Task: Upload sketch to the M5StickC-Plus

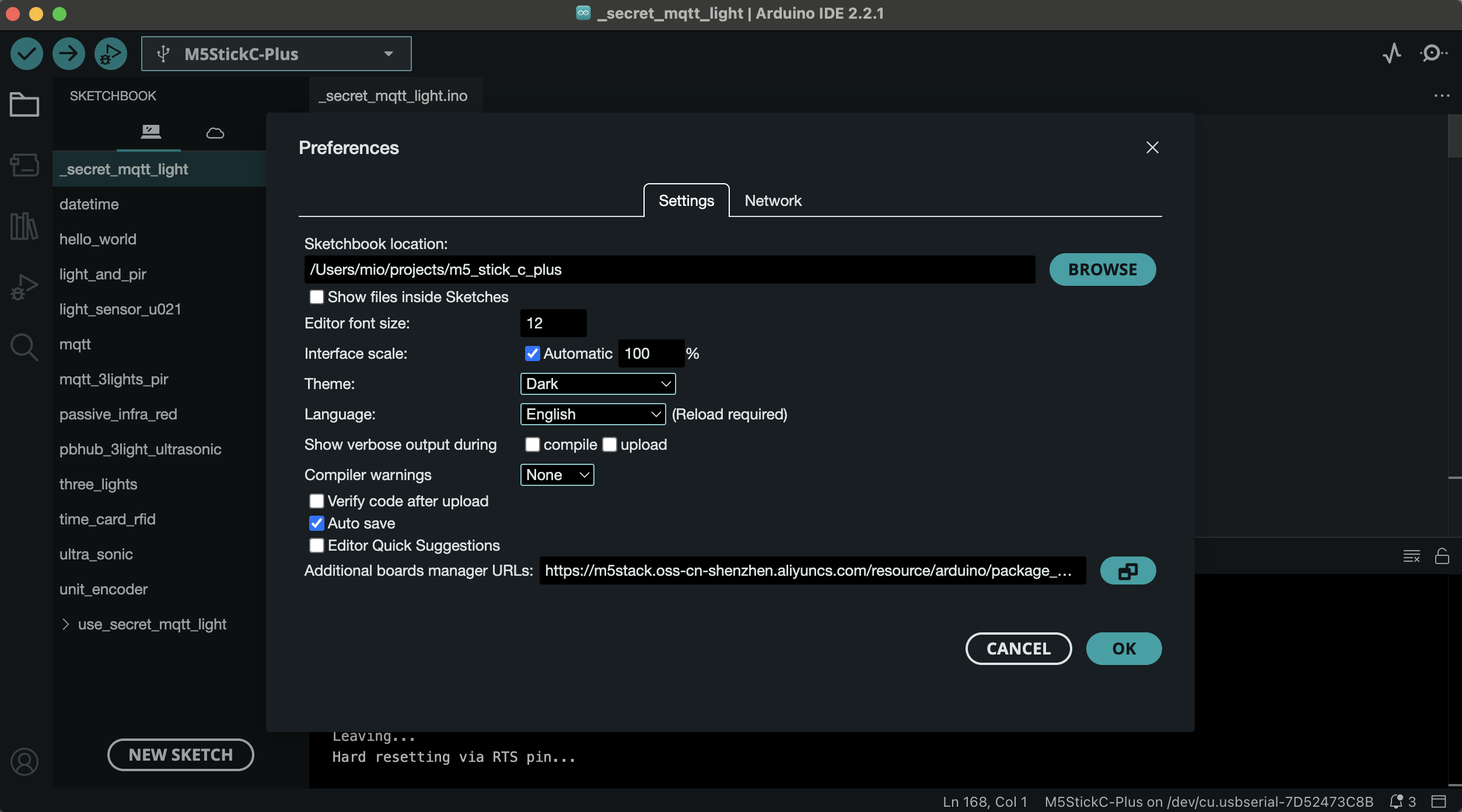Action: click(68, 53)
